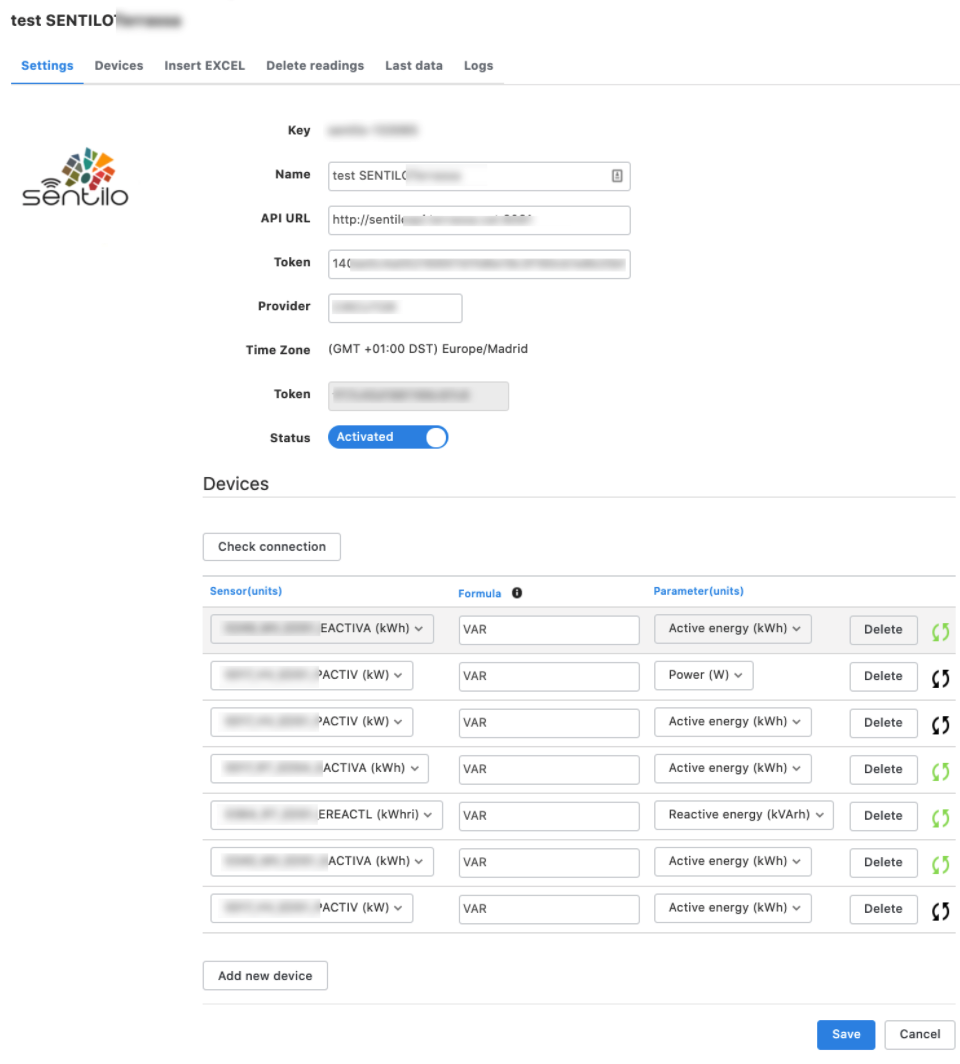Open the PACTIV (kW) sensor dropdown in the second row
960x1064 pixels.
pyautogui.click(x=311, y=675)
